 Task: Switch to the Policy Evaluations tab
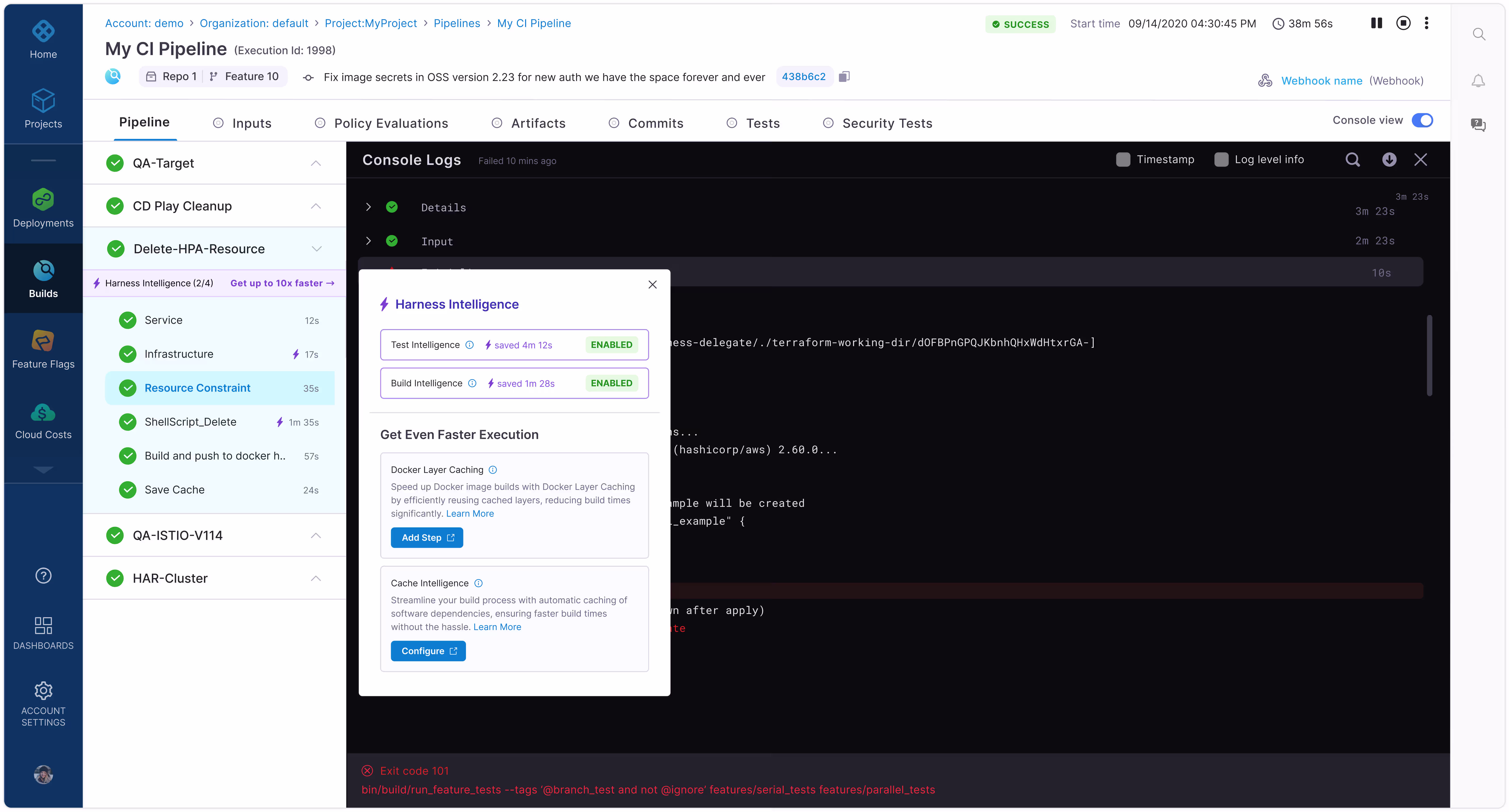pyautogui.click(x=391, y=123)
